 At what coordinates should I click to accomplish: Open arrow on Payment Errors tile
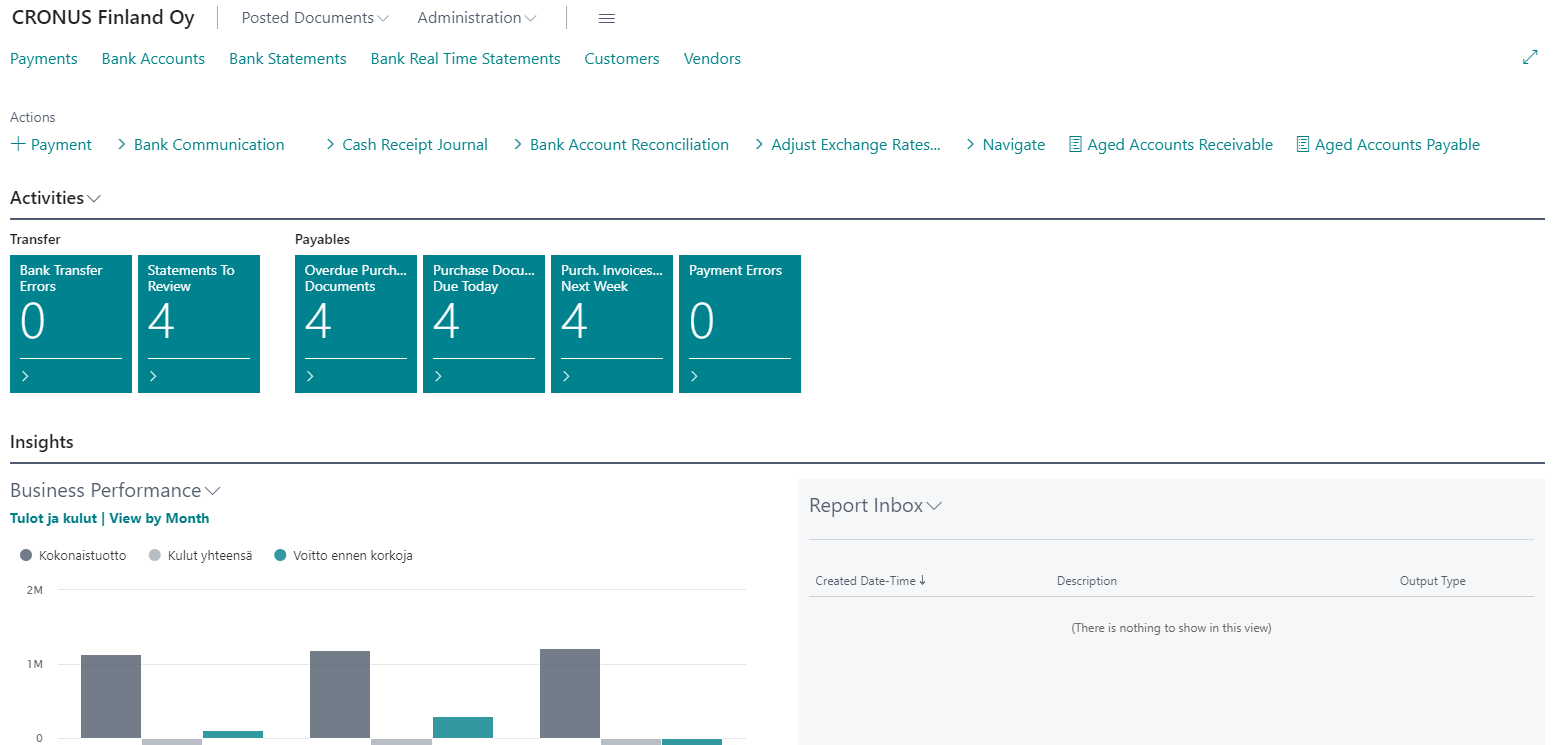694,376
